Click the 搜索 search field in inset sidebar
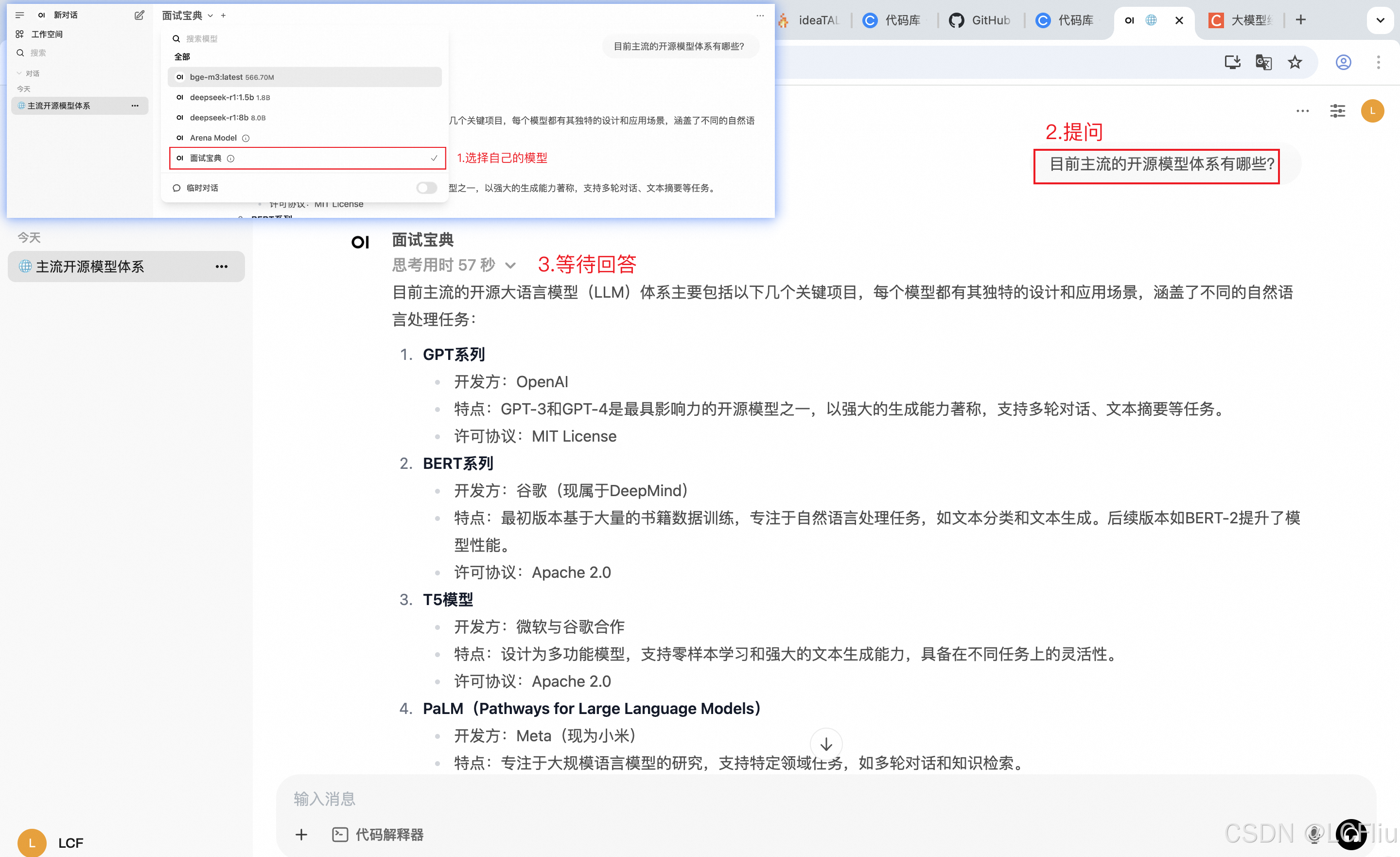This screenshot has height=857, width=1400. tap(80, 53)
